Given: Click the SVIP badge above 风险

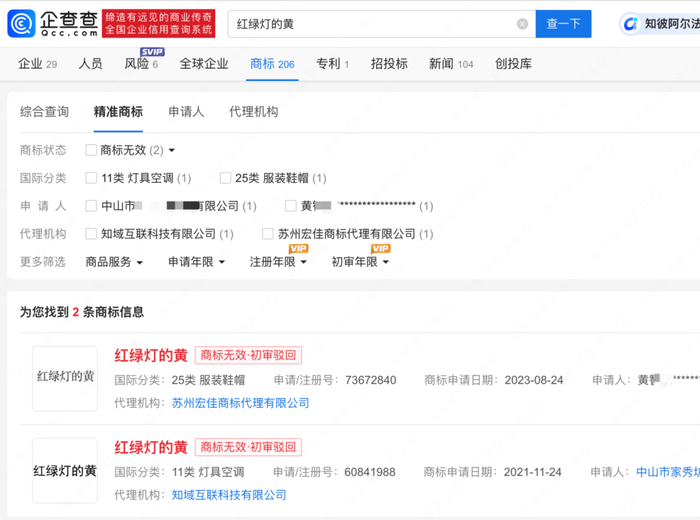Looking at the screenshot, I should coord(152,52).
